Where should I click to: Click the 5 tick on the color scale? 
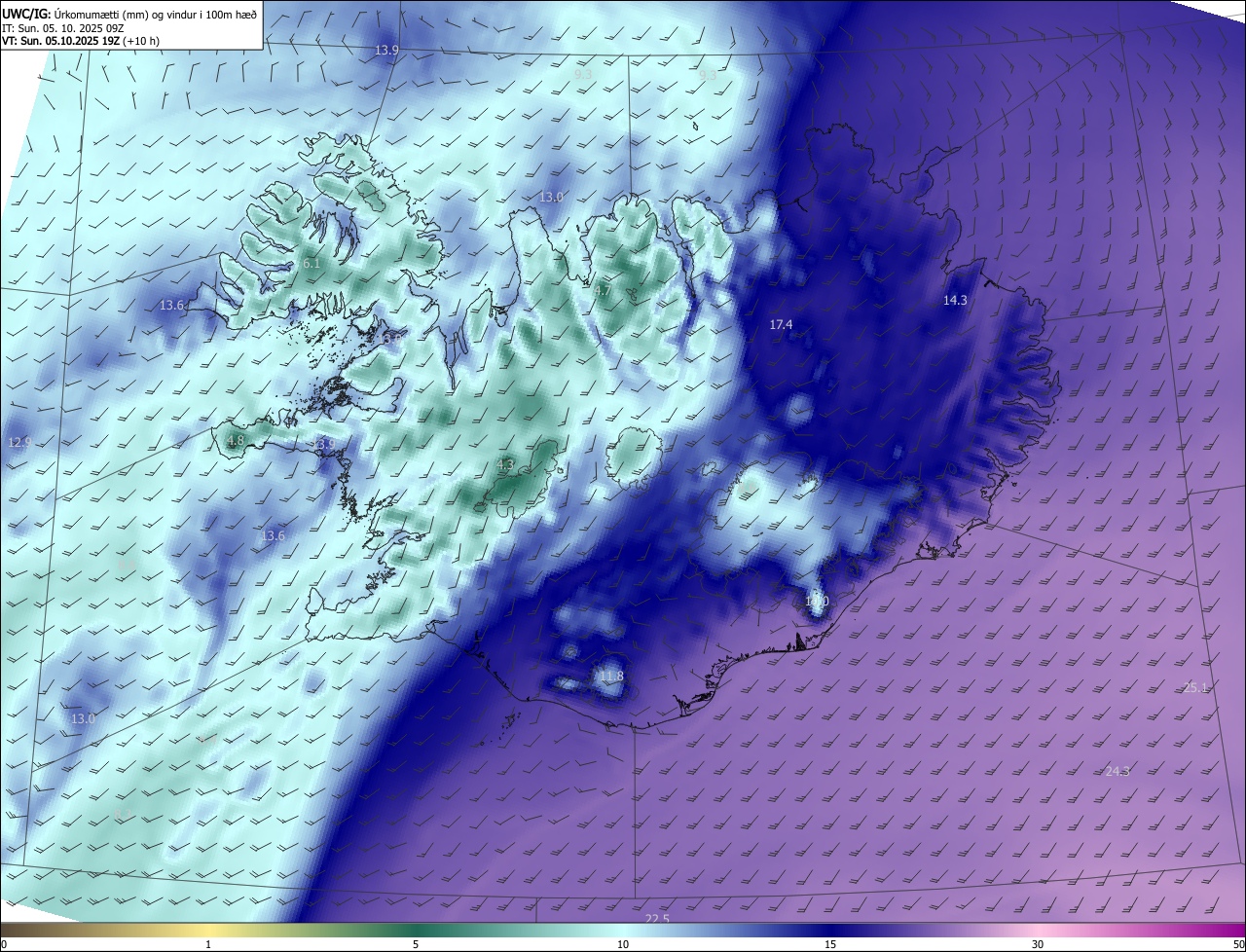coord(416,944)
